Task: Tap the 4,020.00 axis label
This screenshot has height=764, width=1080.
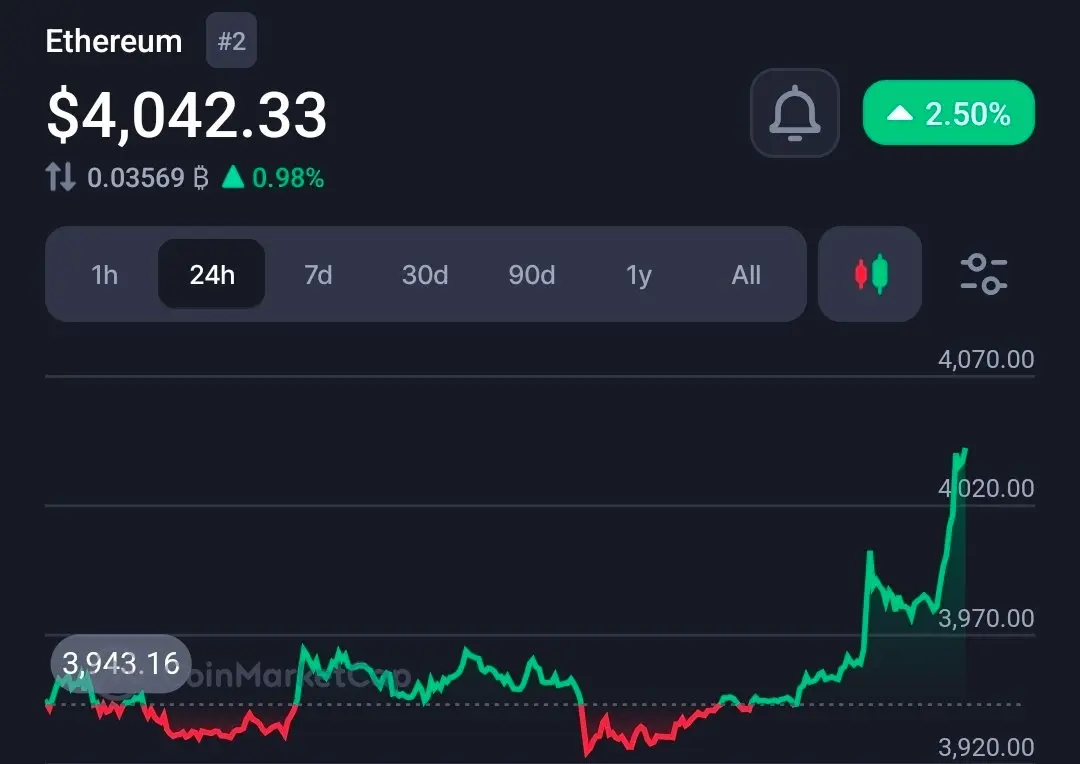Action: tap(986, 488)
